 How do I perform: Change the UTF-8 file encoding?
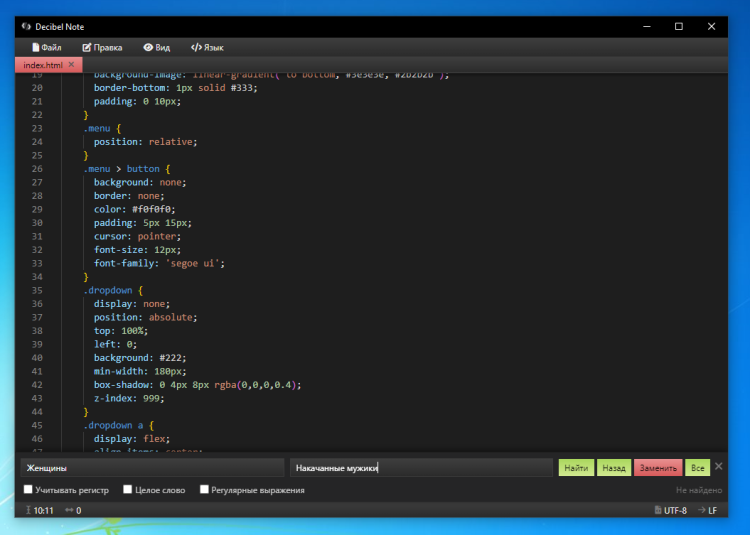(669, 510)
